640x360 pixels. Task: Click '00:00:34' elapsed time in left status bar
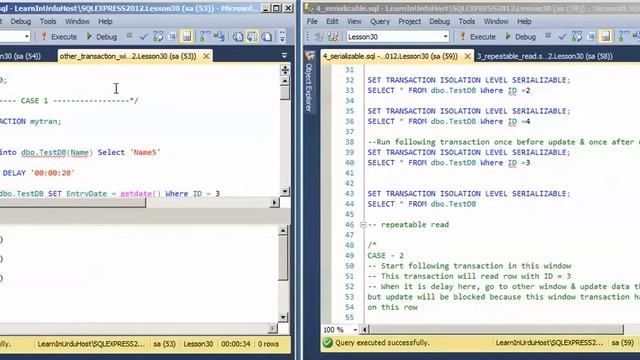coord(236,344)
